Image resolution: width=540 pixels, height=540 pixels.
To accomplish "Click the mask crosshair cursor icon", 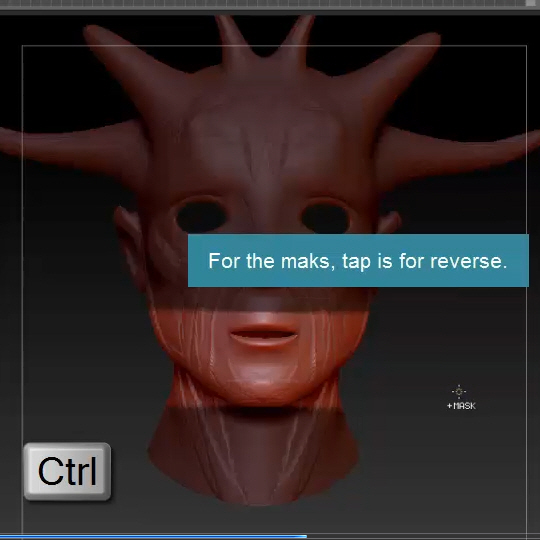I will pyautogui.click(x=459, y=392).
